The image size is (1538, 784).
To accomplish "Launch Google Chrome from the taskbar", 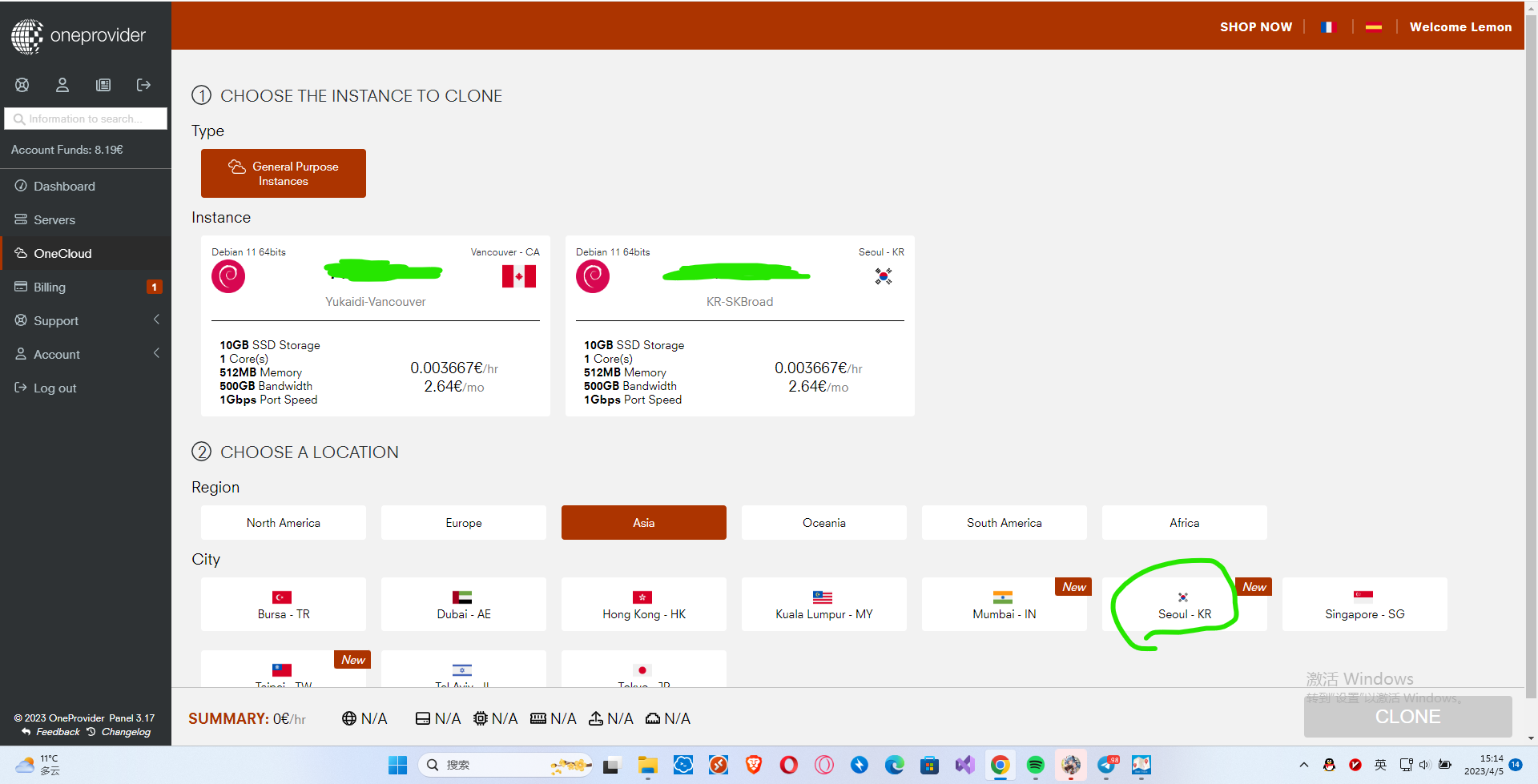I will pyautogui.click(x=1000, y=766).
